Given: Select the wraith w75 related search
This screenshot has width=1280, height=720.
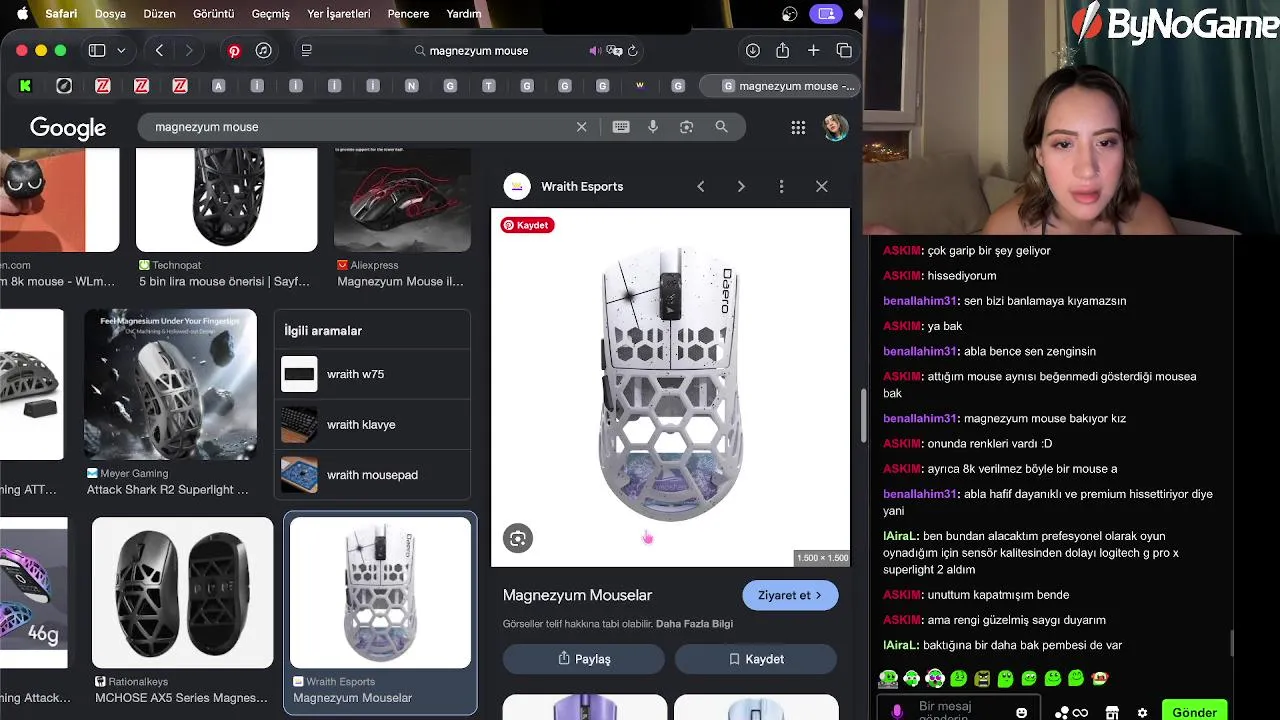Looking at the screenshot, I should click(372, 374).
